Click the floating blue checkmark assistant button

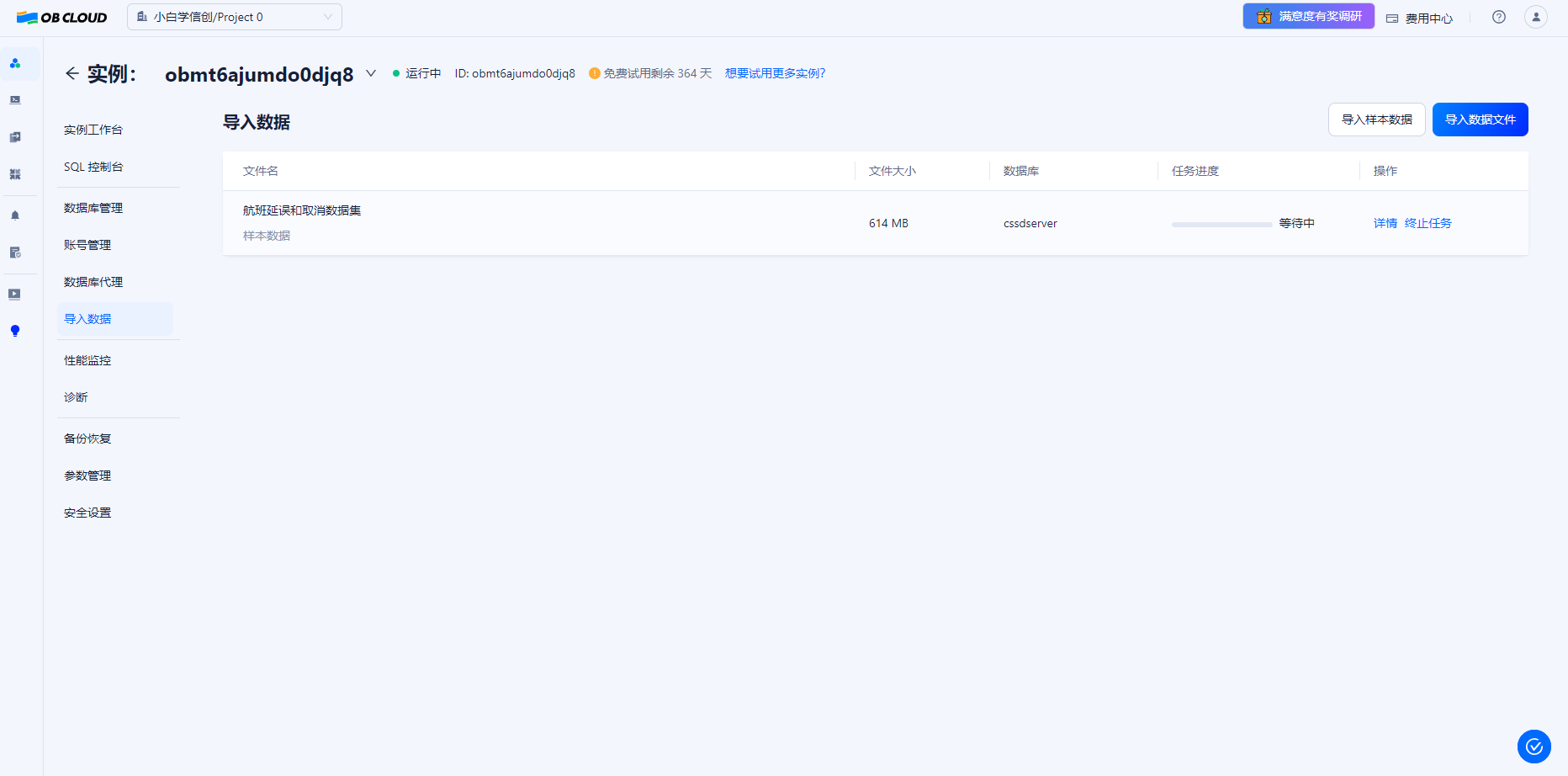coord(1534,747)
